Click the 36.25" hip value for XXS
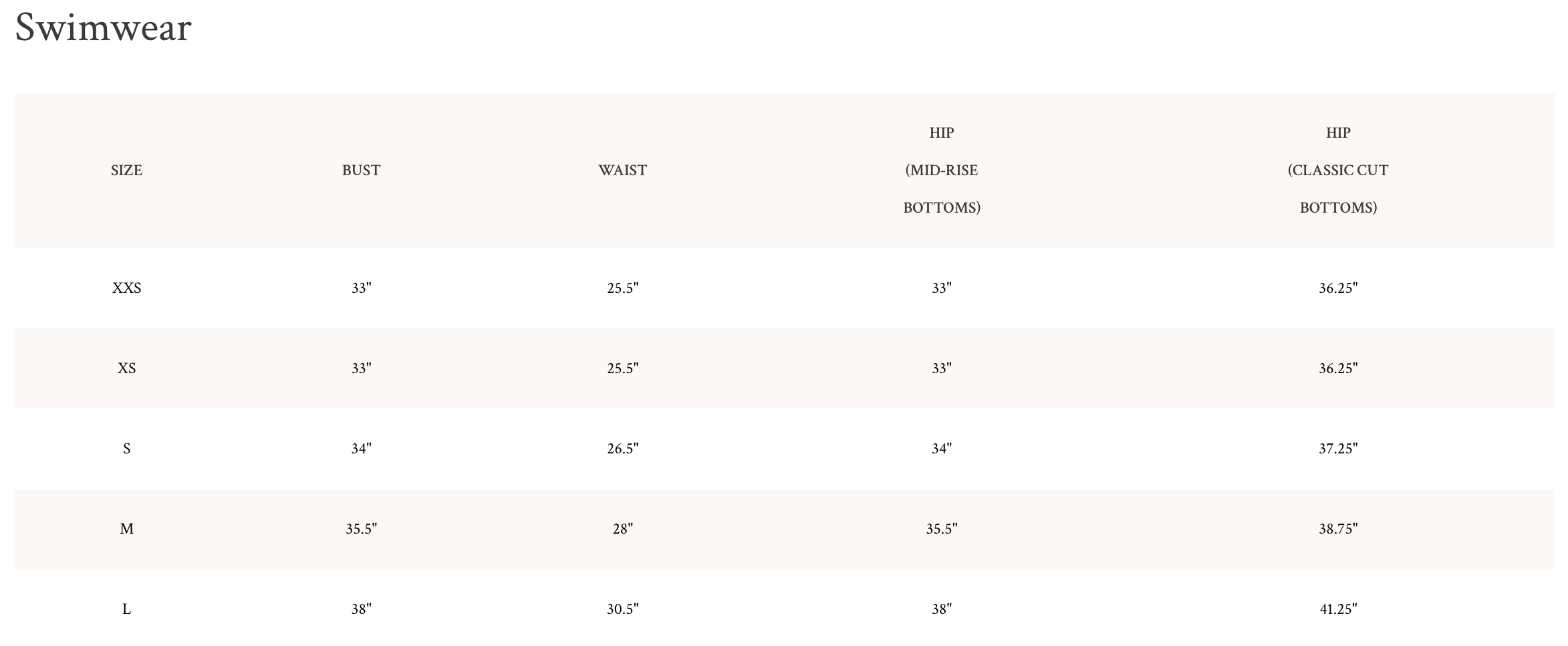The height and width of the screenshot is (646, 1568). [x=1338, y=288]
